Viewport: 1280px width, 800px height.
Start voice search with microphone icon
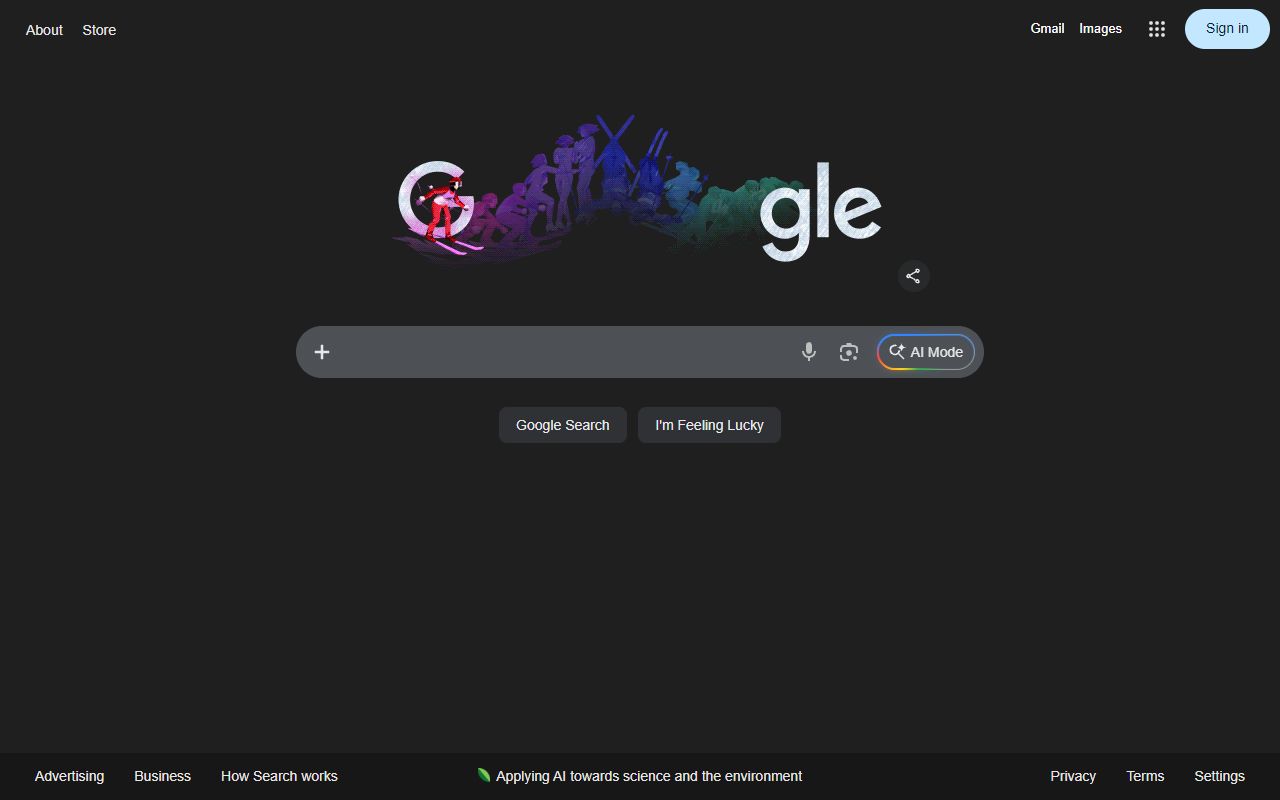(809, 352)
